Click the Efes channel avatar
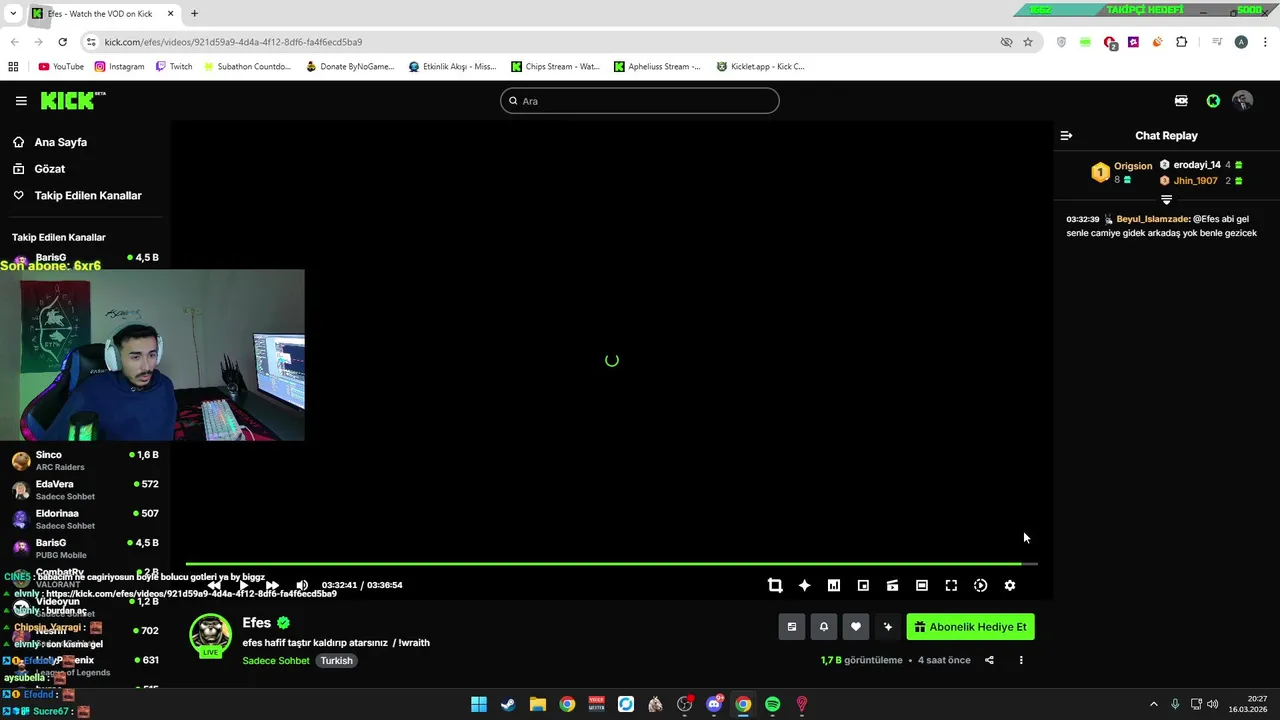The height and width of the screenshot is (720, 1280). (x=211, y=635)
